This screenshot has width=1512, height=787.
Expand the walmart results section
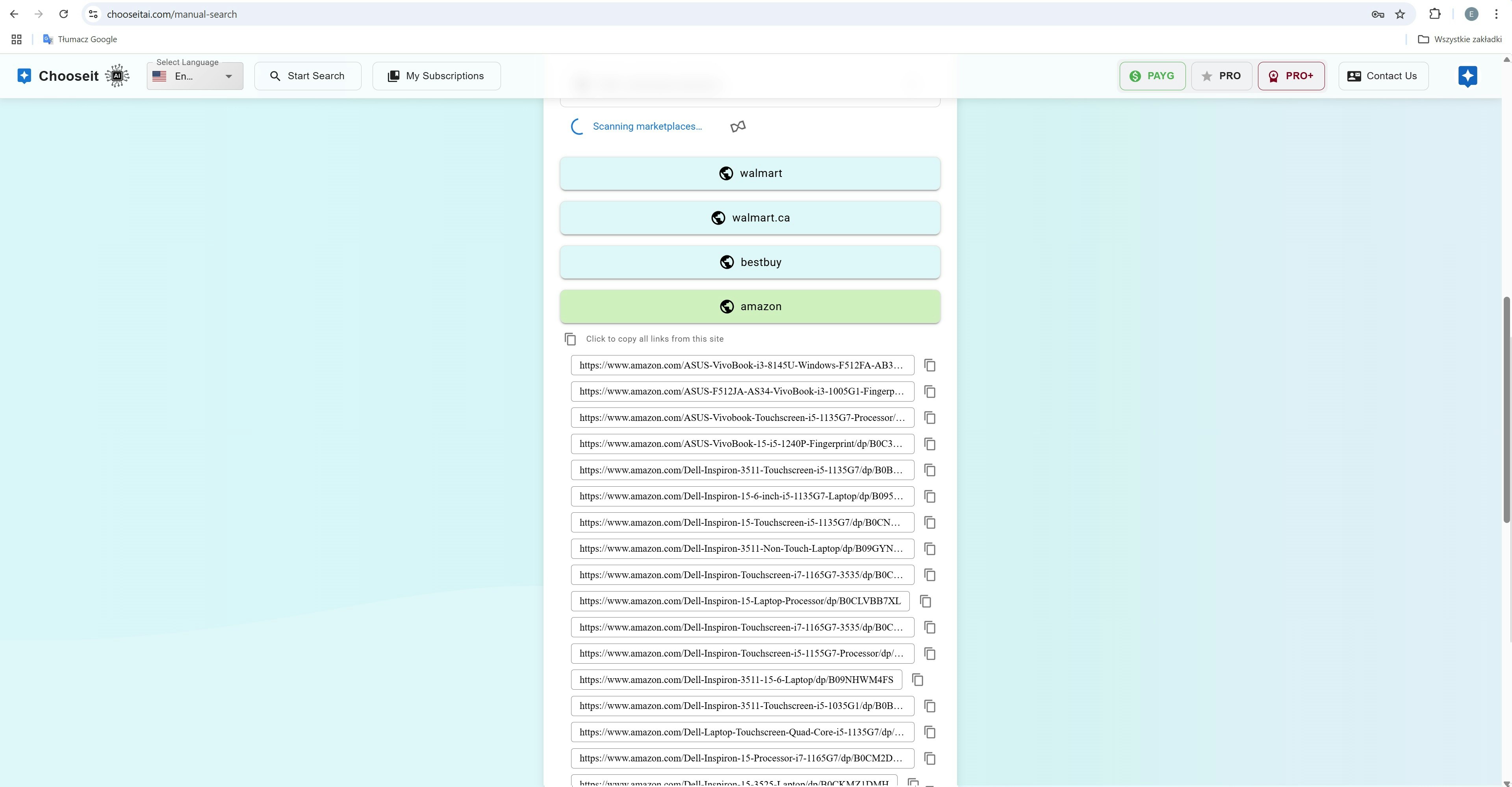click(750, 173)
